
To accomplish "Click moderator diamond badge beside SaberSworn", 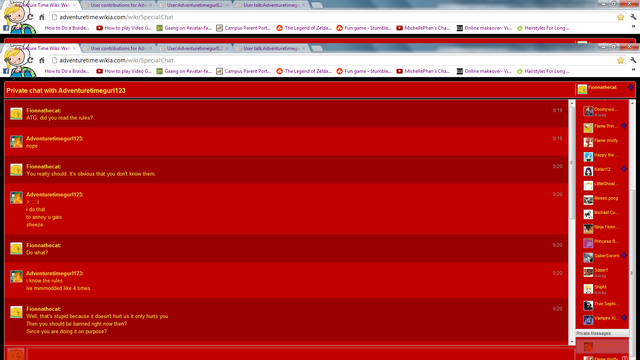I will pyautogui.click(x=624, y=255).
